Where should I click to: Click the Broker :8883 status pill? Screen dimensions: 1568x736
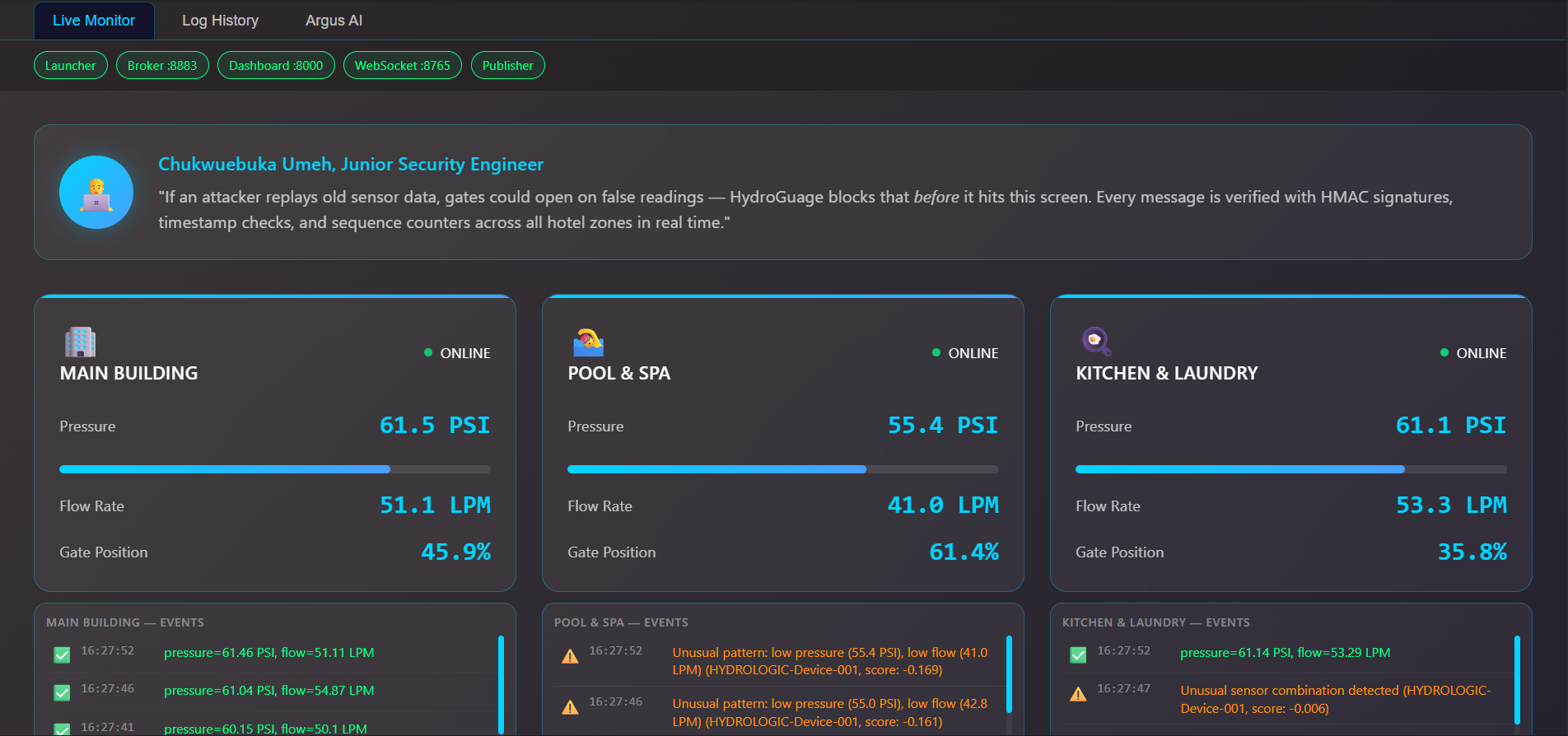[x=162, y=66]
